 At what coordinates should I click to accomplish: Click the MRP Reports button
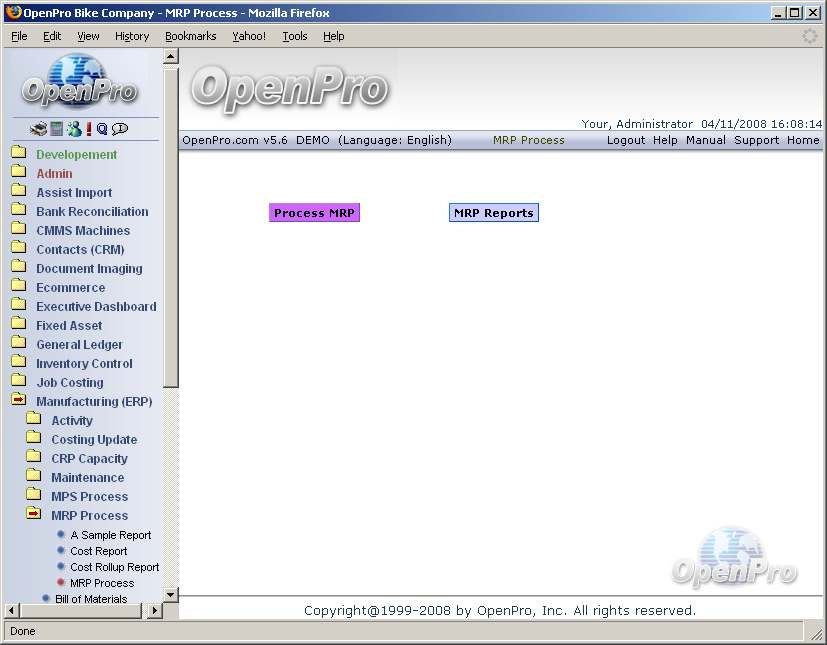pos(494,213)
